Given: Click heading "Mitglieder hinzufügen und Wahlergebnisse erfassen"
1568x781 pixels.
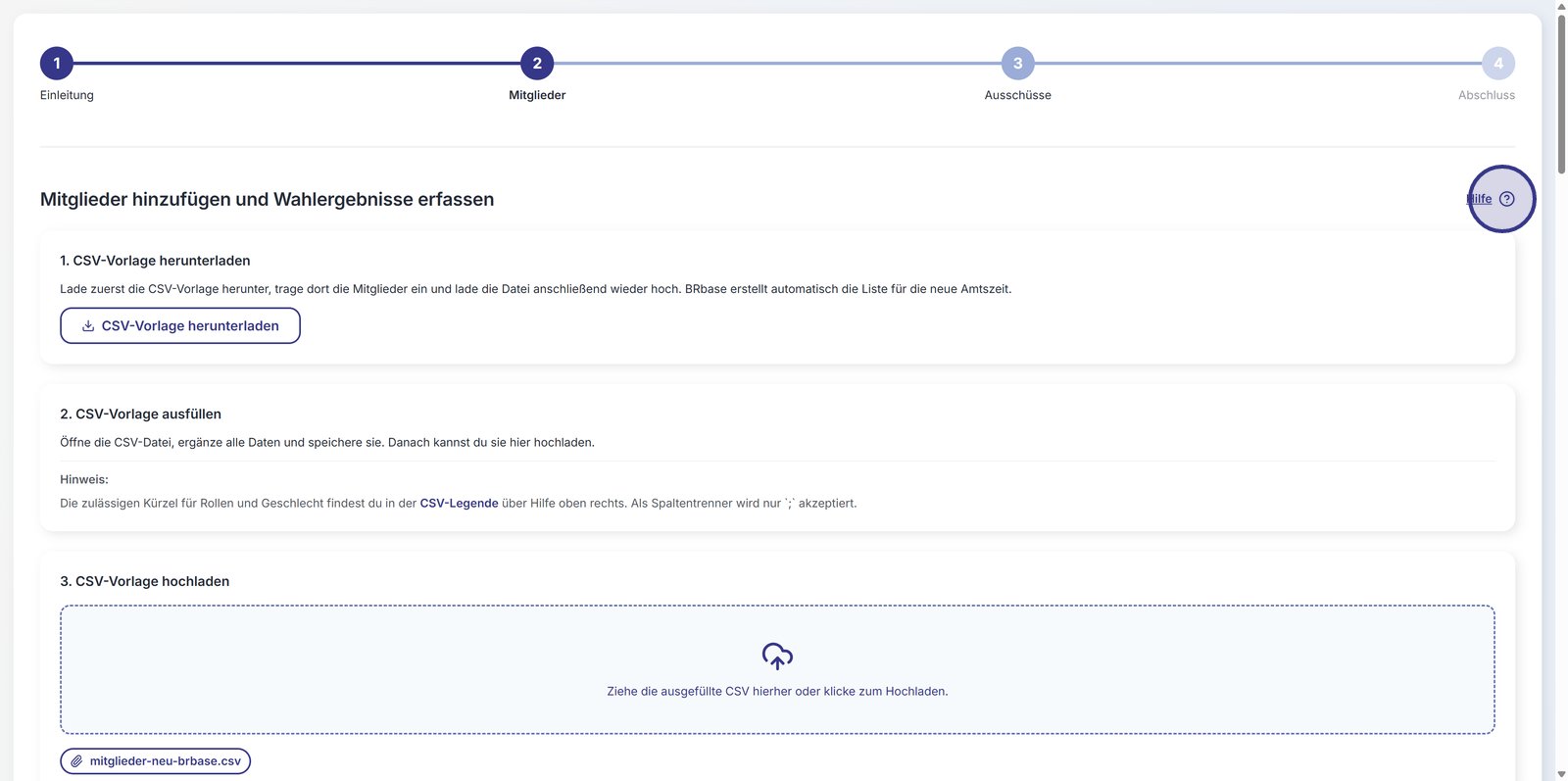Looking at the screenshot, I should (x=268, y=200).
